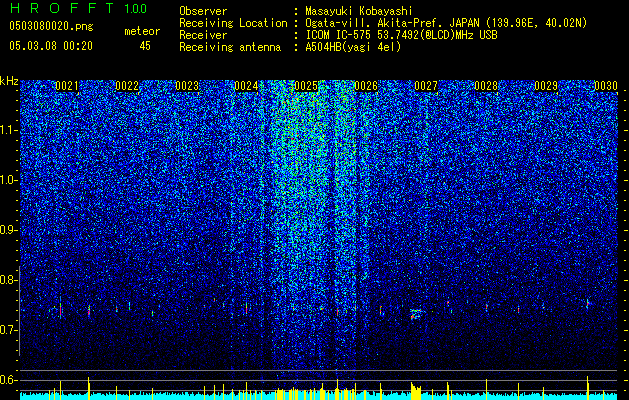Click time marker 0026
This screenshot has width=629, height=400.
366,86
